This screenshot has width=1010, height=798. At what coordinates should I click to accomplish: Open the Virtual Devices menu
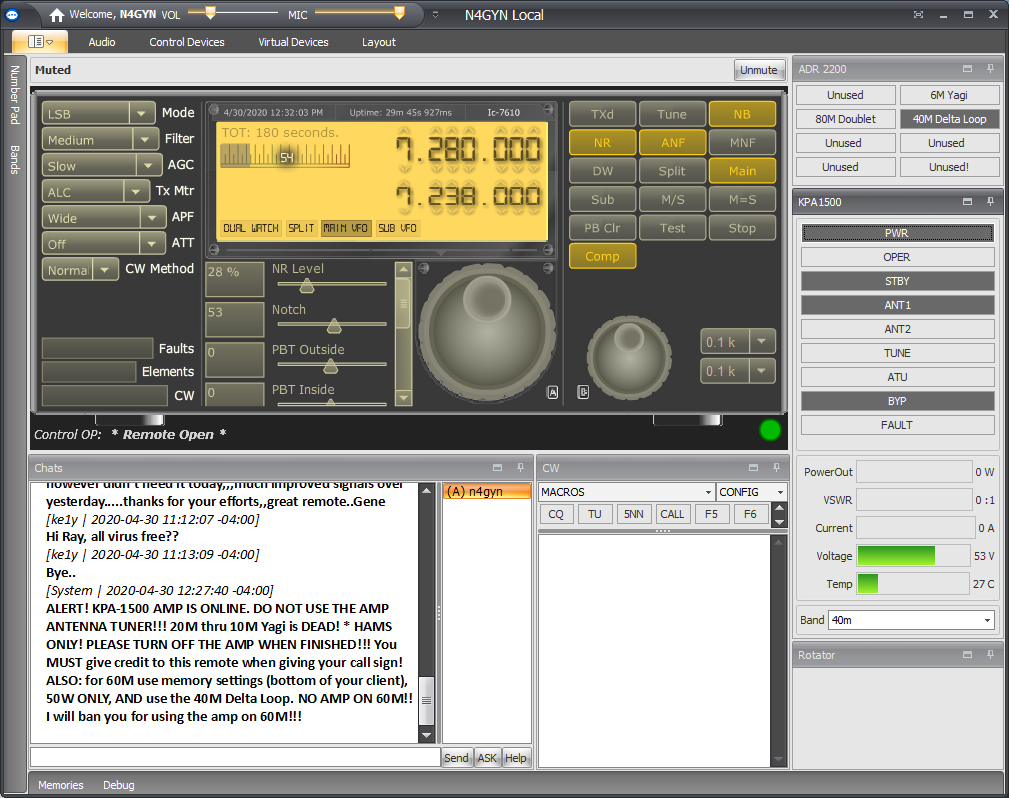pos(293,42)
